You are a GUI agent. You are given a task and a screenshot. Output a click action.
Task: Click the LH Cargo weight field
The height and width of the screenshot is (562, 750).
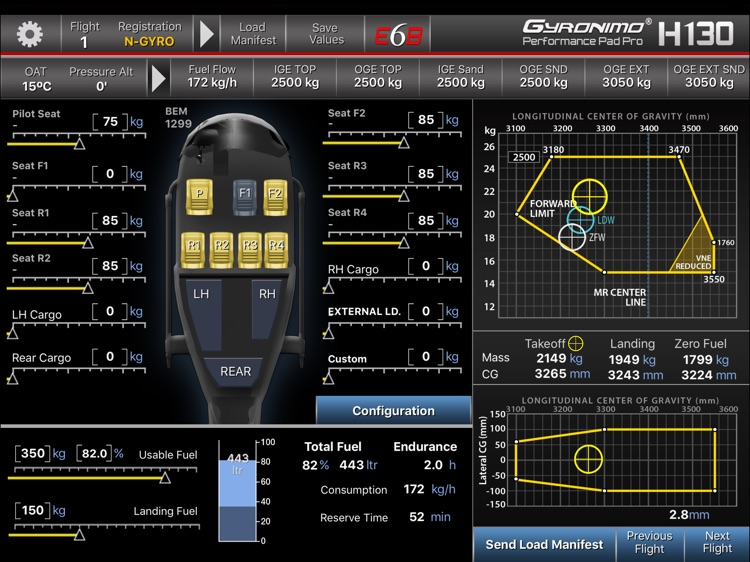click(x=110, y=311)
